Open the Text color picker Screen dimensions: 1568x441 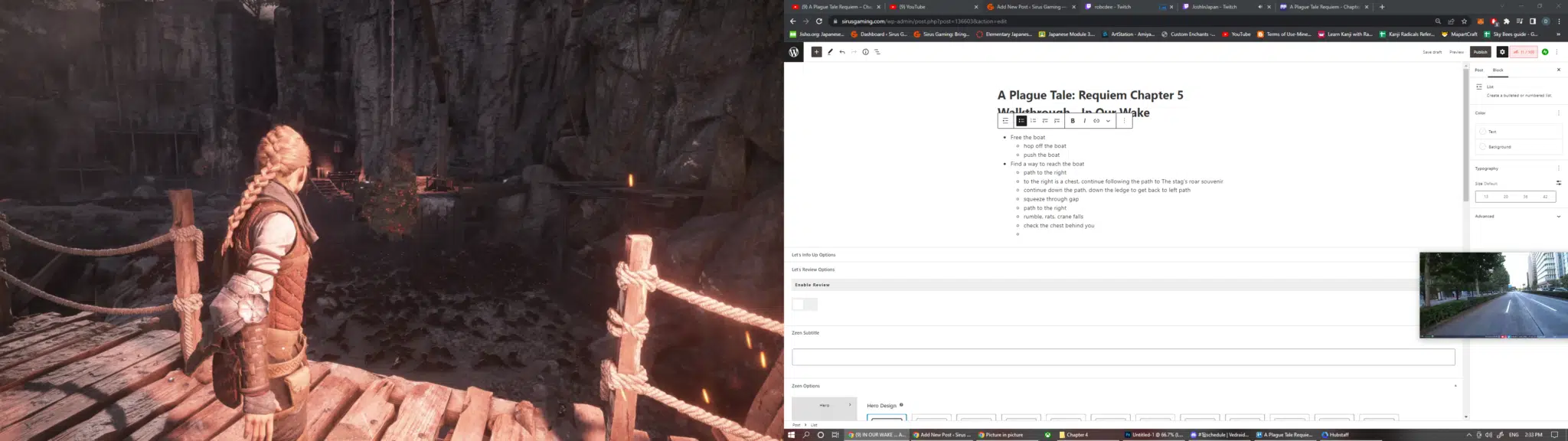click(1518, 132)
